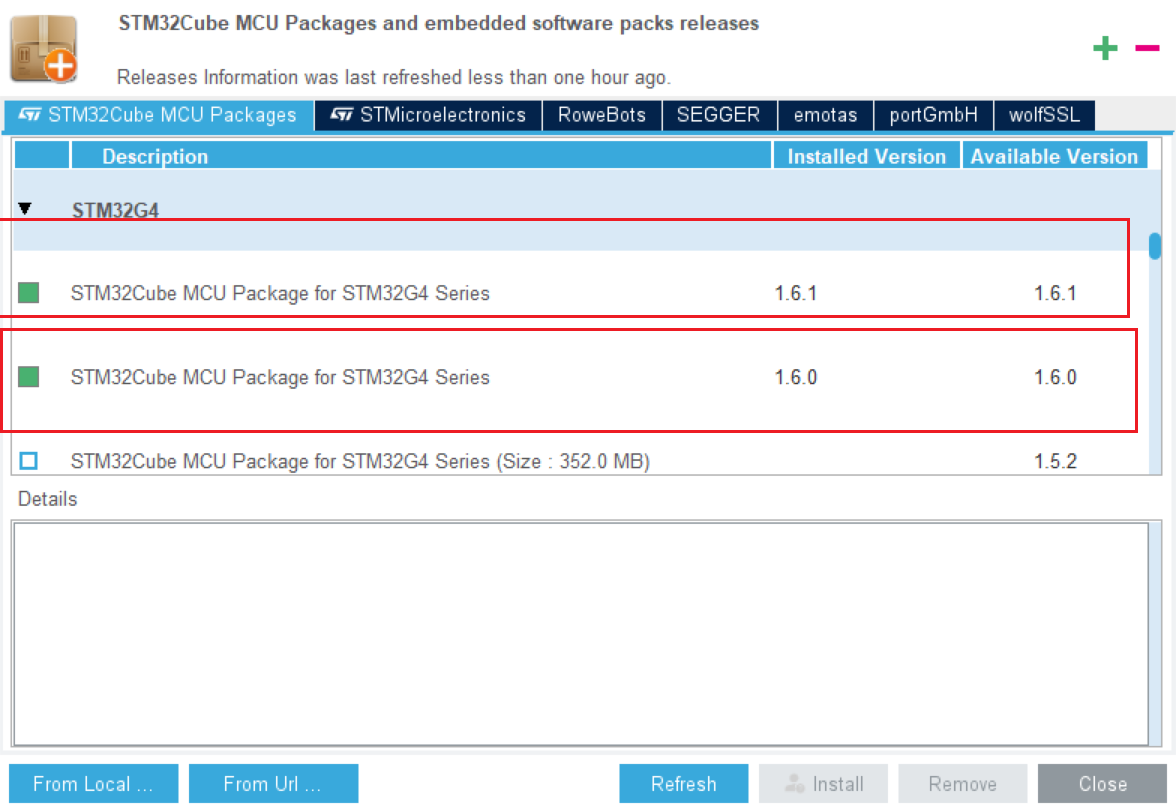Image resolution: width=1176 pixels, height=811 pixels.
Task: Open the RoweBots tab
Action: coord(602,116)
